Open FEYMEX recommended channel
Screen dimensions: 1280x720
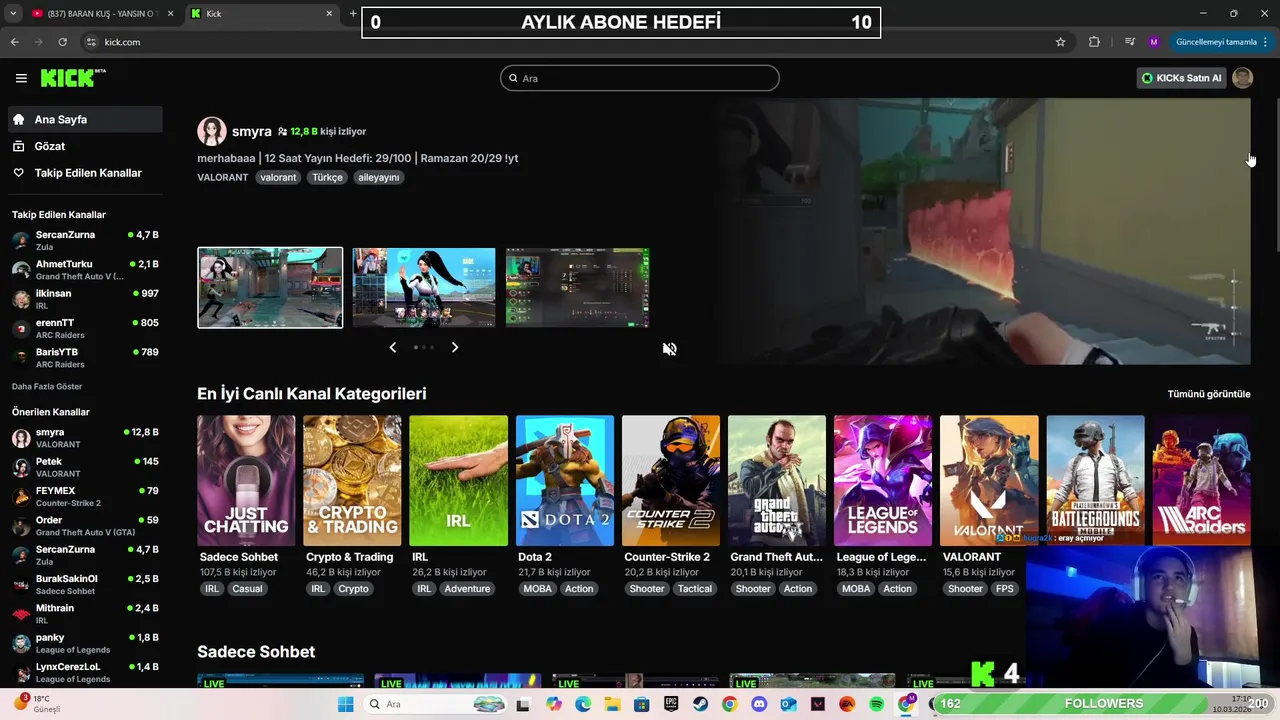coord(85,496)
